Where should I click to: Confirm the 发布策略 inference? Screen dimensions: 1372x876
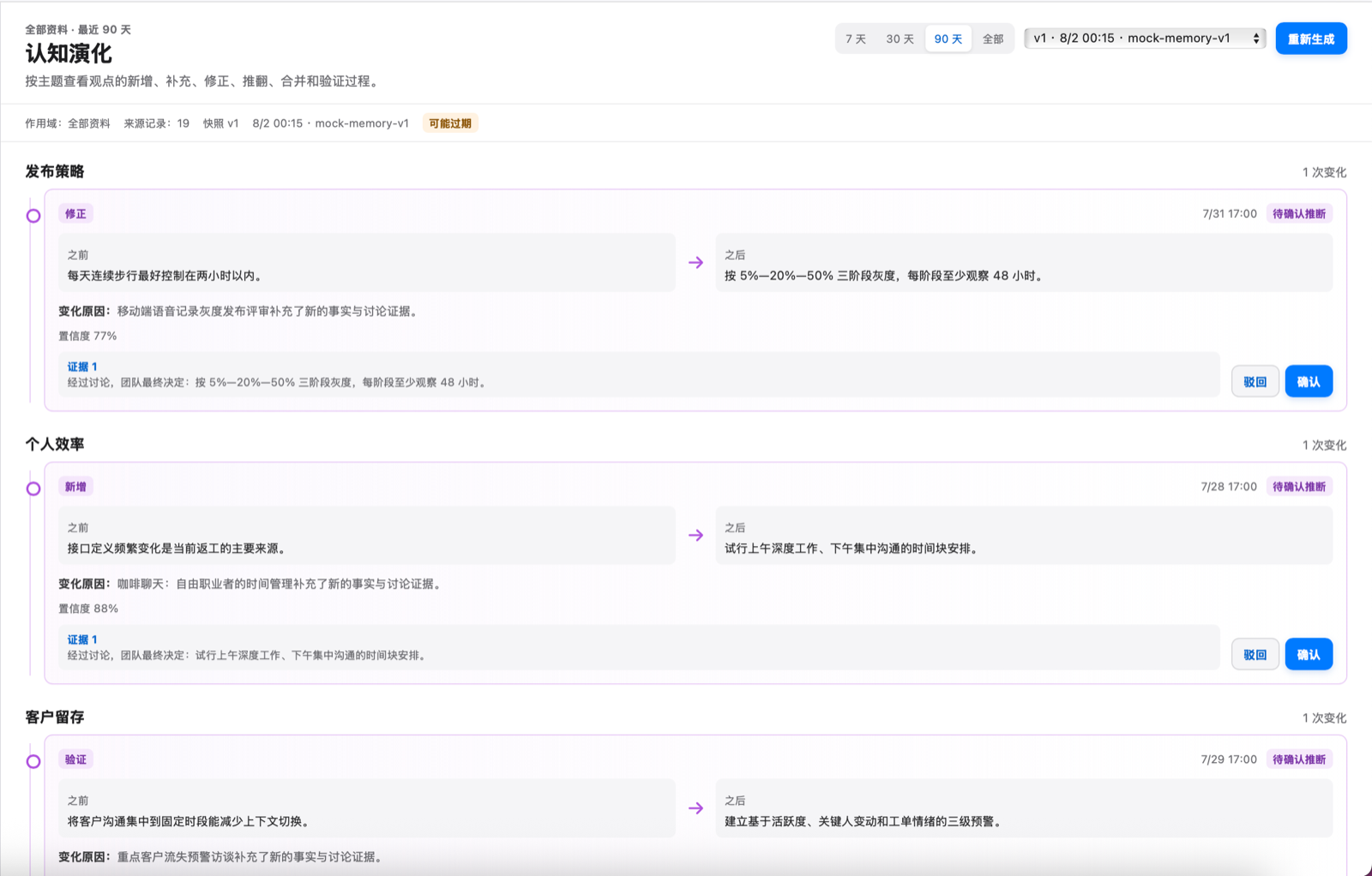point(1309,381)
